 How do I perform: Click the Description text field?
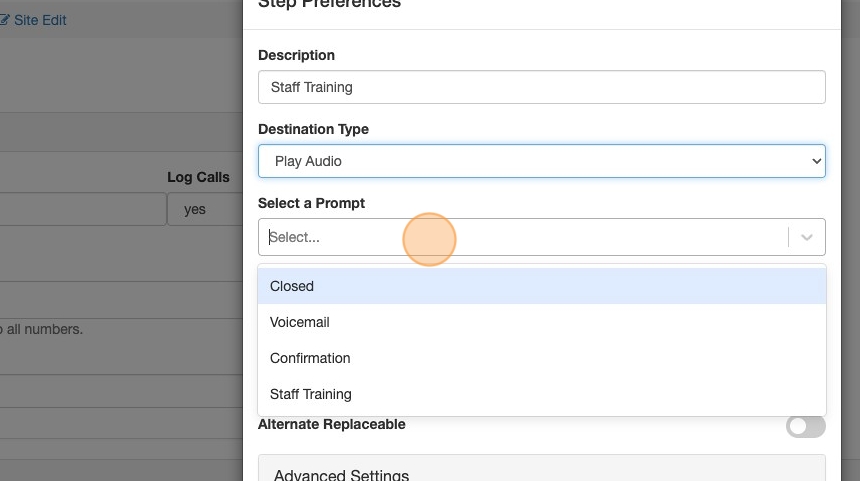tap(541, 87)
